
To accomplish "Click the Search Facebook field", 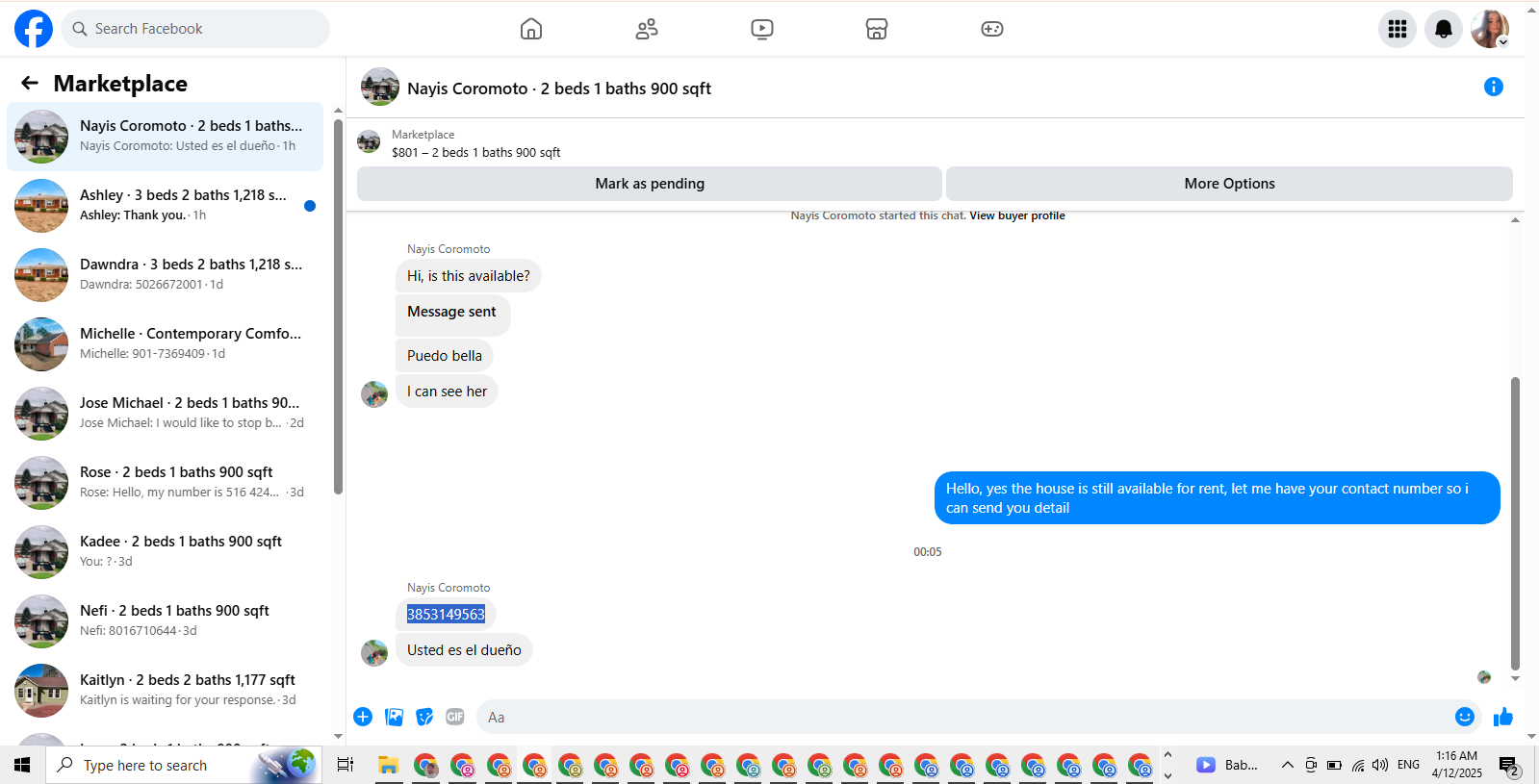I will pyautogui.click(x=195, y=29).
